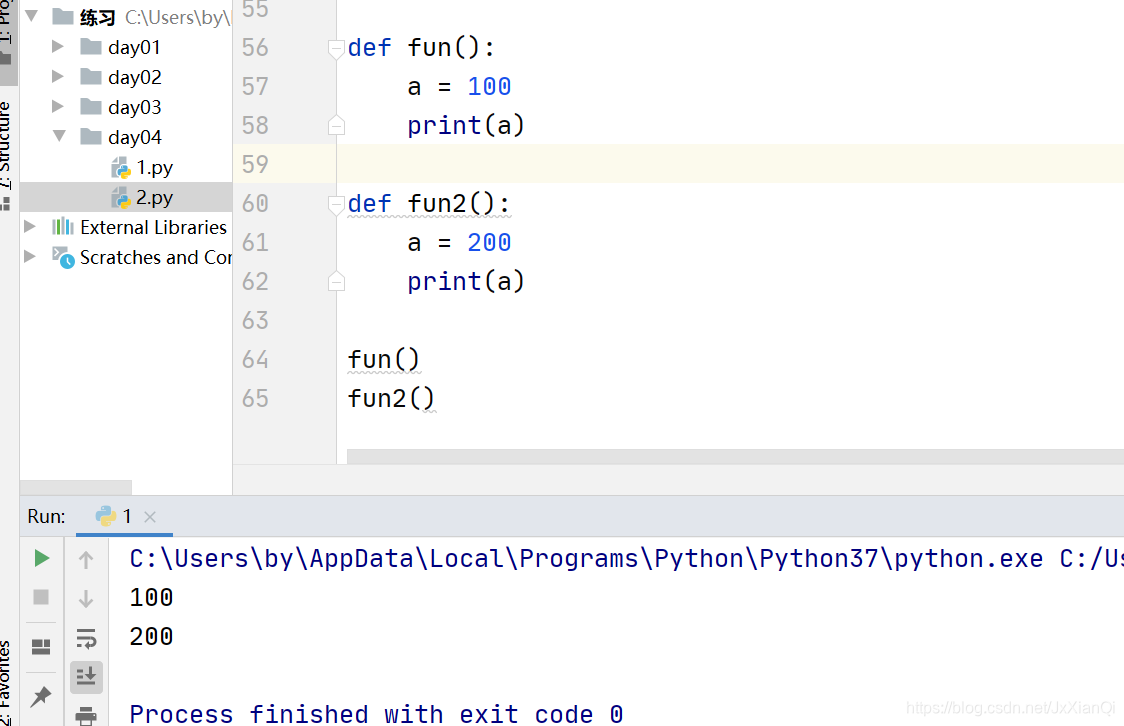Open the Structure tool window tab

(6, 154)
